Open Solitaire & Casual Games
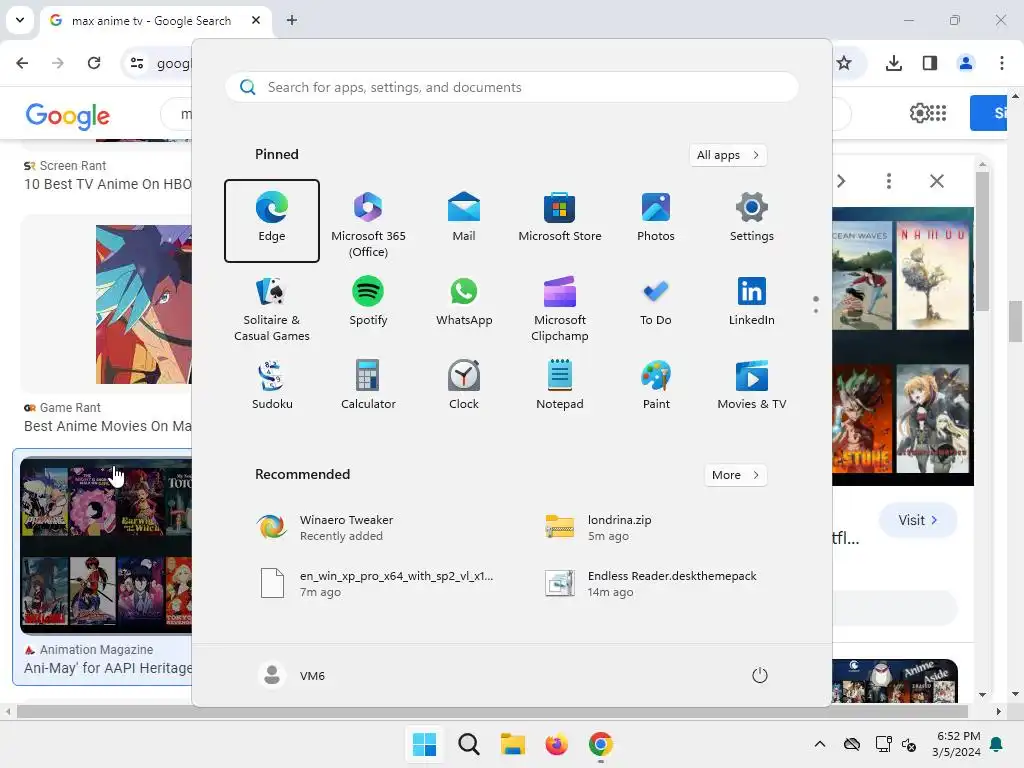The image size is (1024, 768). pos(272,308)
